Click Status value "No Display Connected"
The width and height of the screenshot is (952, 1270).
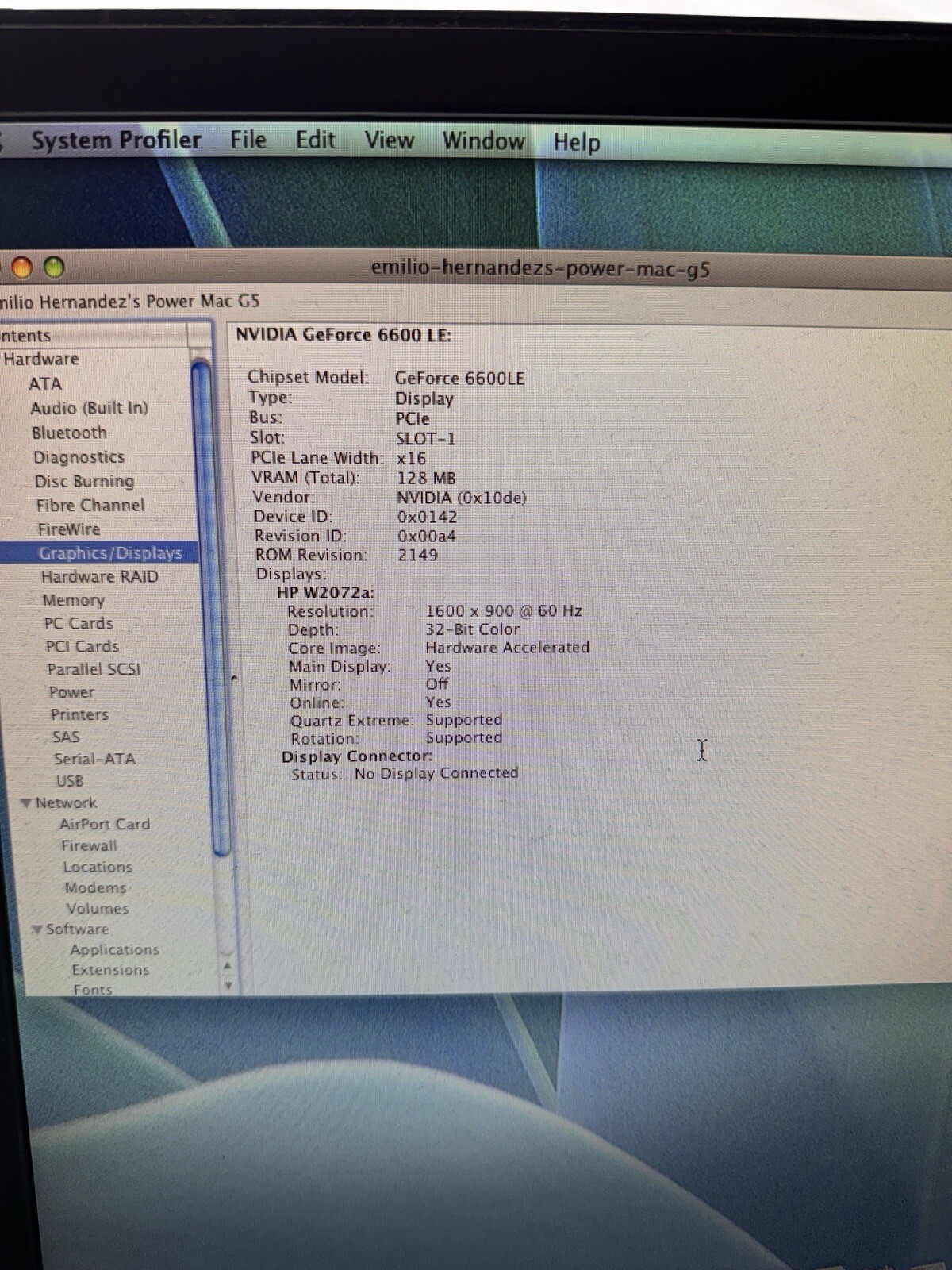coord(436,773)
